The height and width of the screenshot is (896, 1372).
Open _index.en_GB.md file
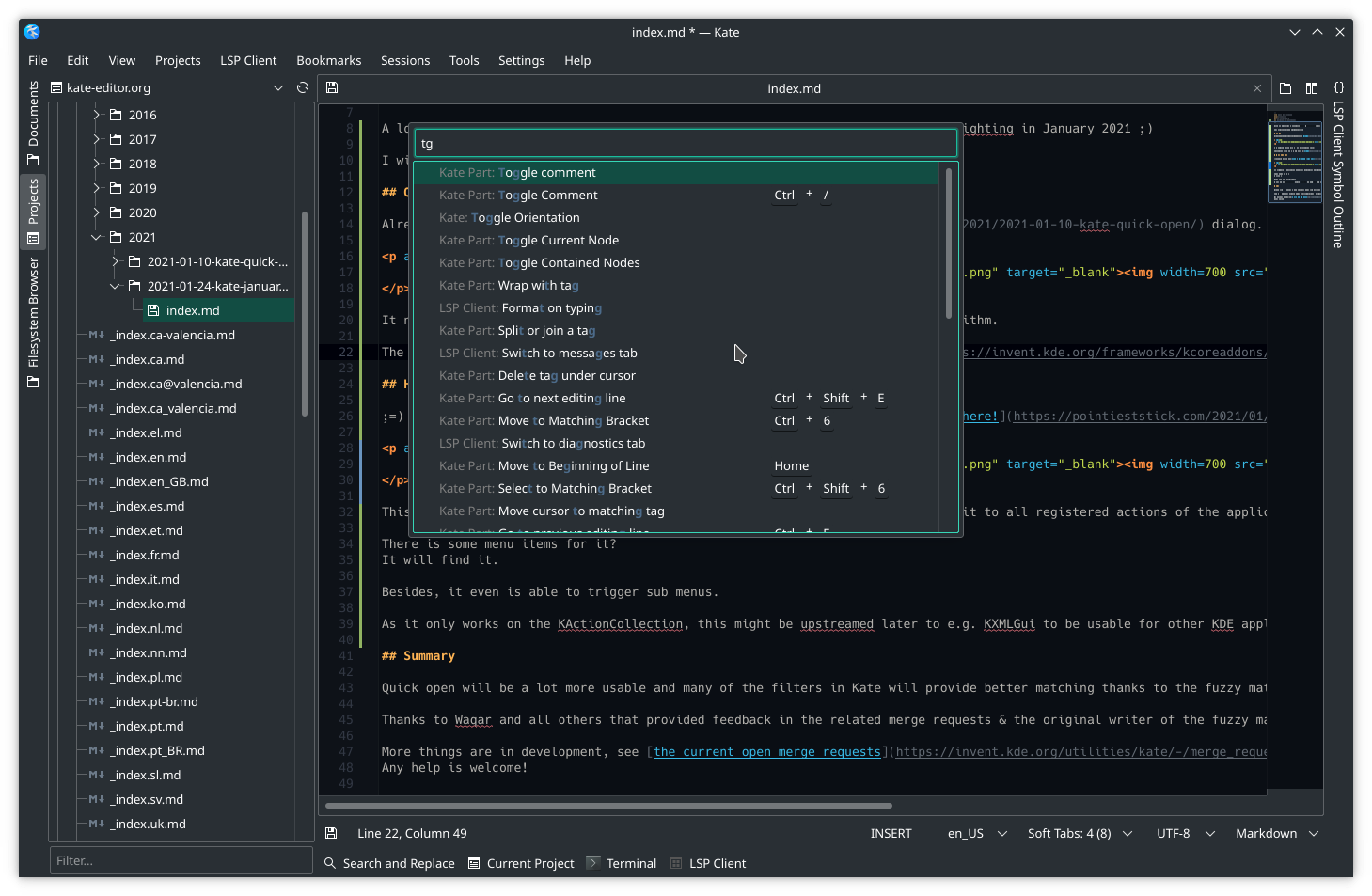[x=159, y=481]
